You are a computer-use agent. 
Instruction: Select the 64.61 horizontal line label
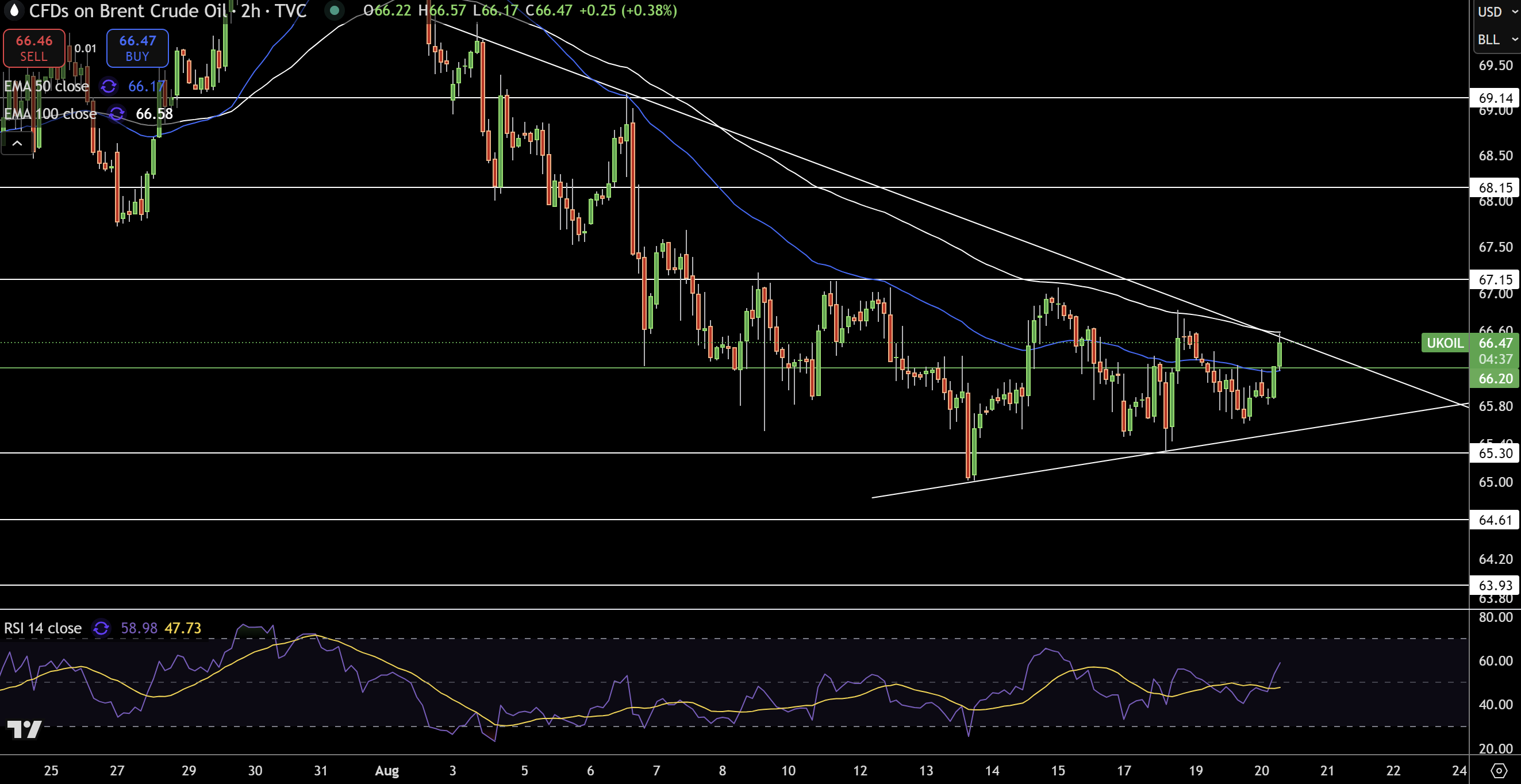pyautogui.click(x=1495, y=520)
